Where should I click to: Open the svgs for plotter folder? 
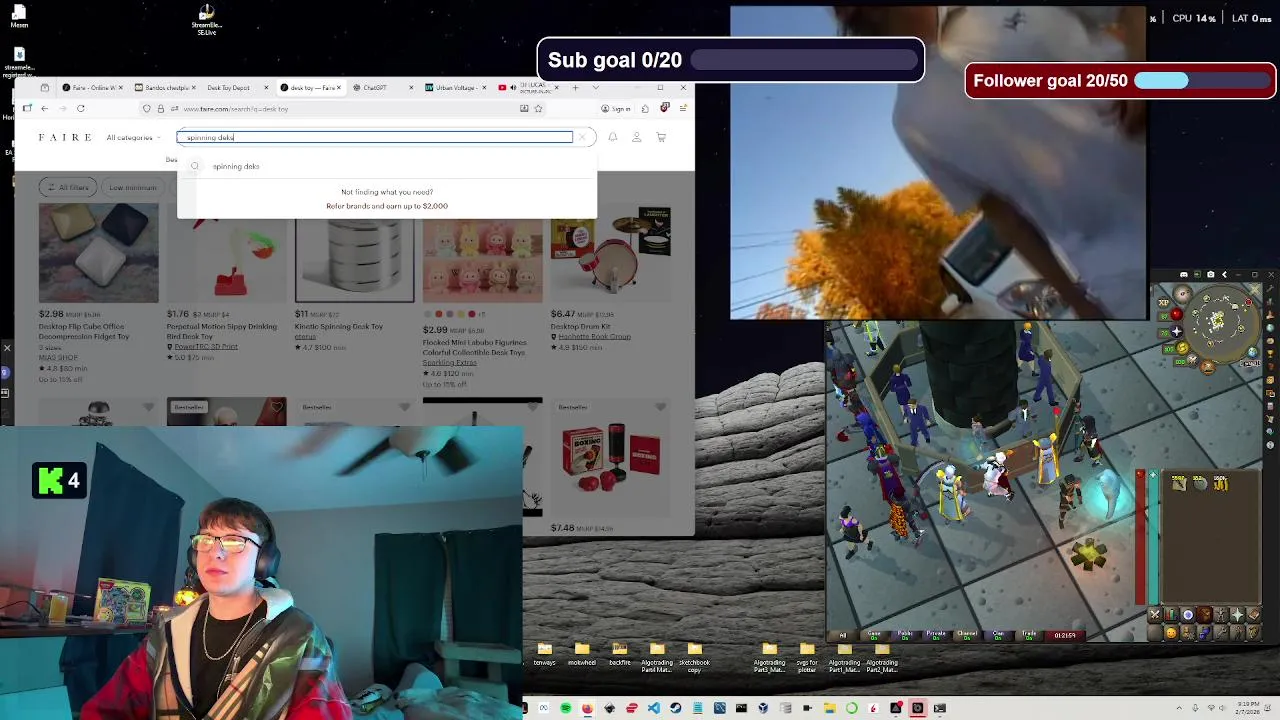(x=807, y=657)
